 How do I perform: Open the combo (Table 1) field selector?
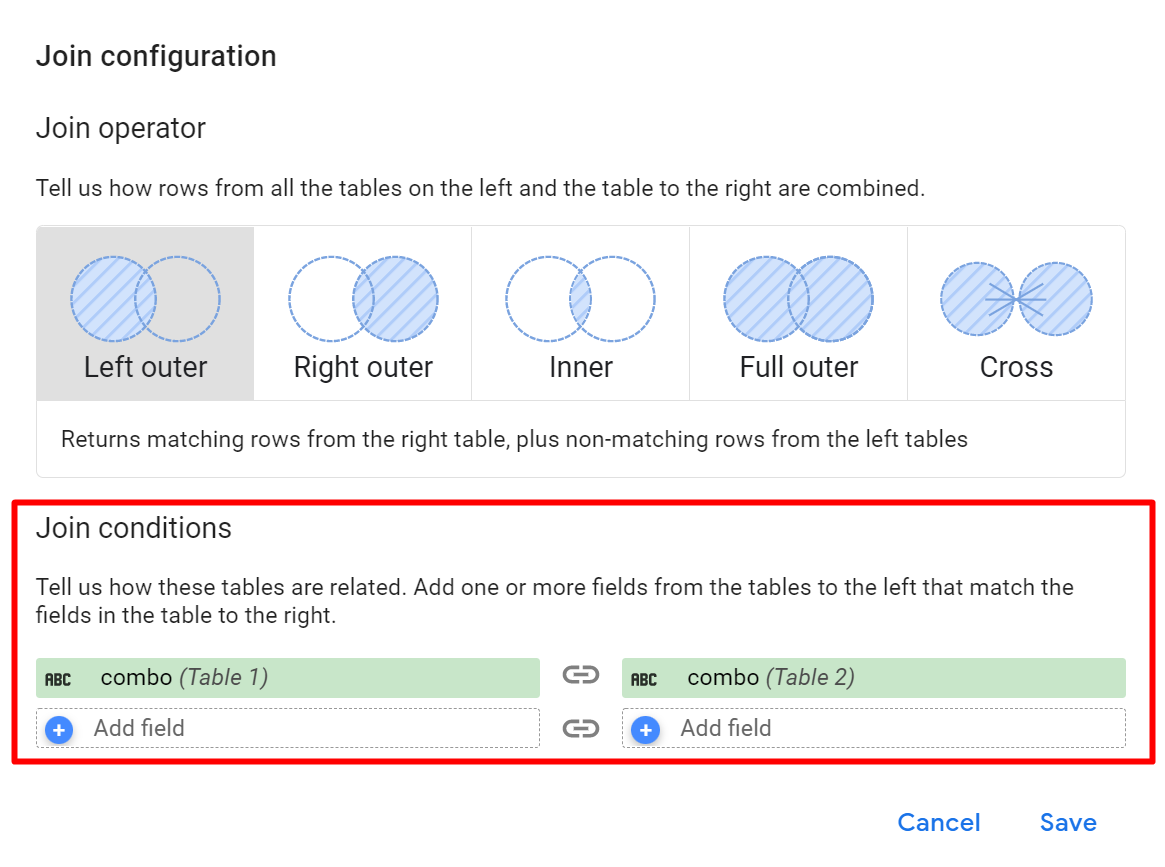[288, 678]
